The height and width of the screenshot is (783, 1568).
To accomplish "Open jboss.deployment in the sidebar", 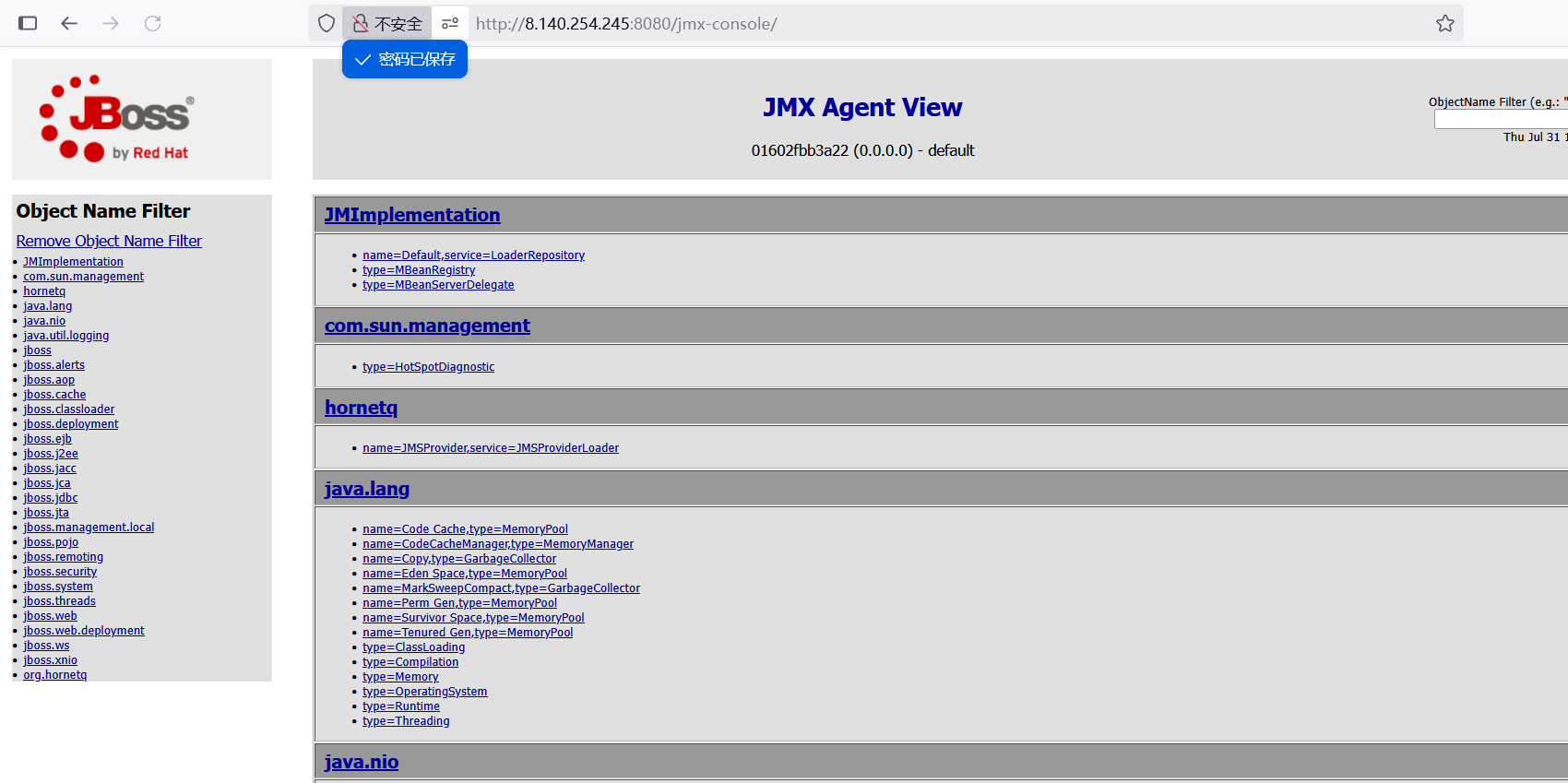I will [71, 424].
